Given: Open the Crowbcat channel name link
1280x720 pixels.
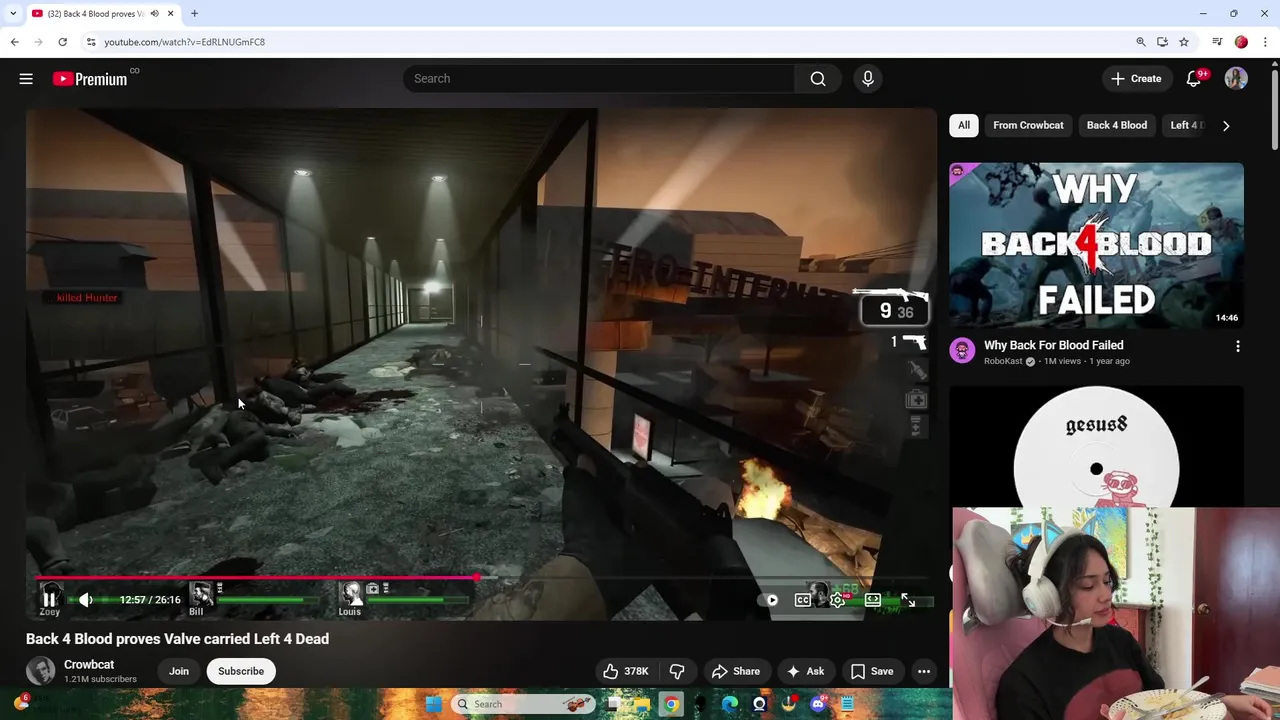Looking at the screenshot, I should [x=89, y=665].
